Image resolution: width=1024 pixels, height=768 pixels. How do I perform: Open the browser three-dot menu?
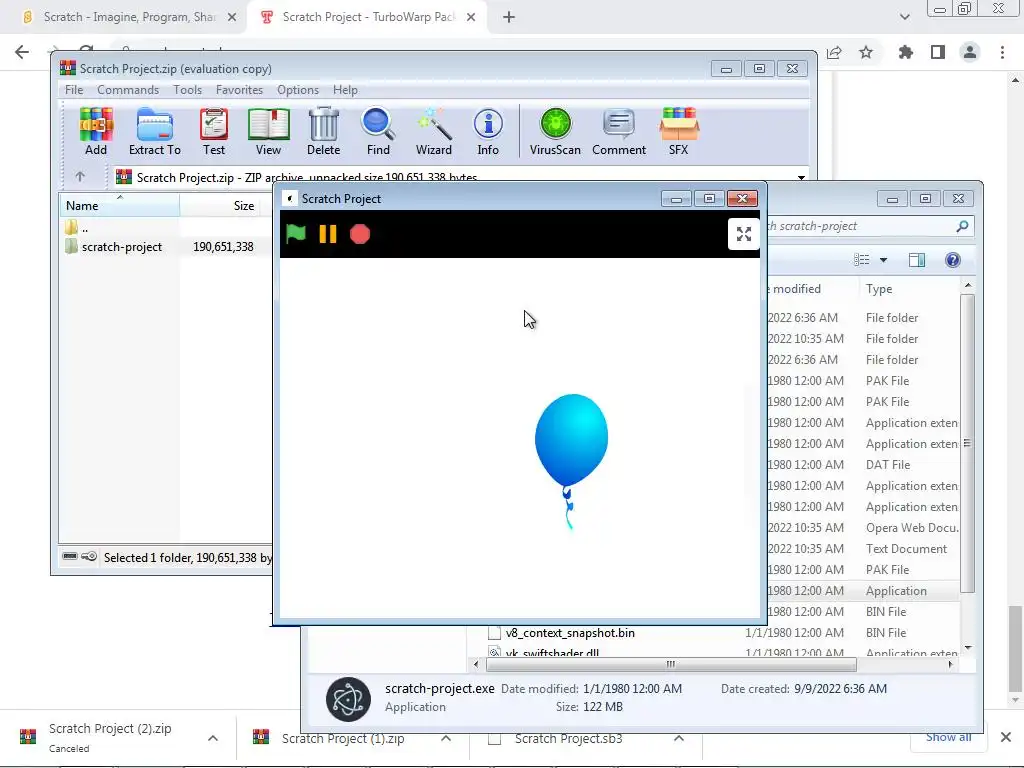[1002, 52]
